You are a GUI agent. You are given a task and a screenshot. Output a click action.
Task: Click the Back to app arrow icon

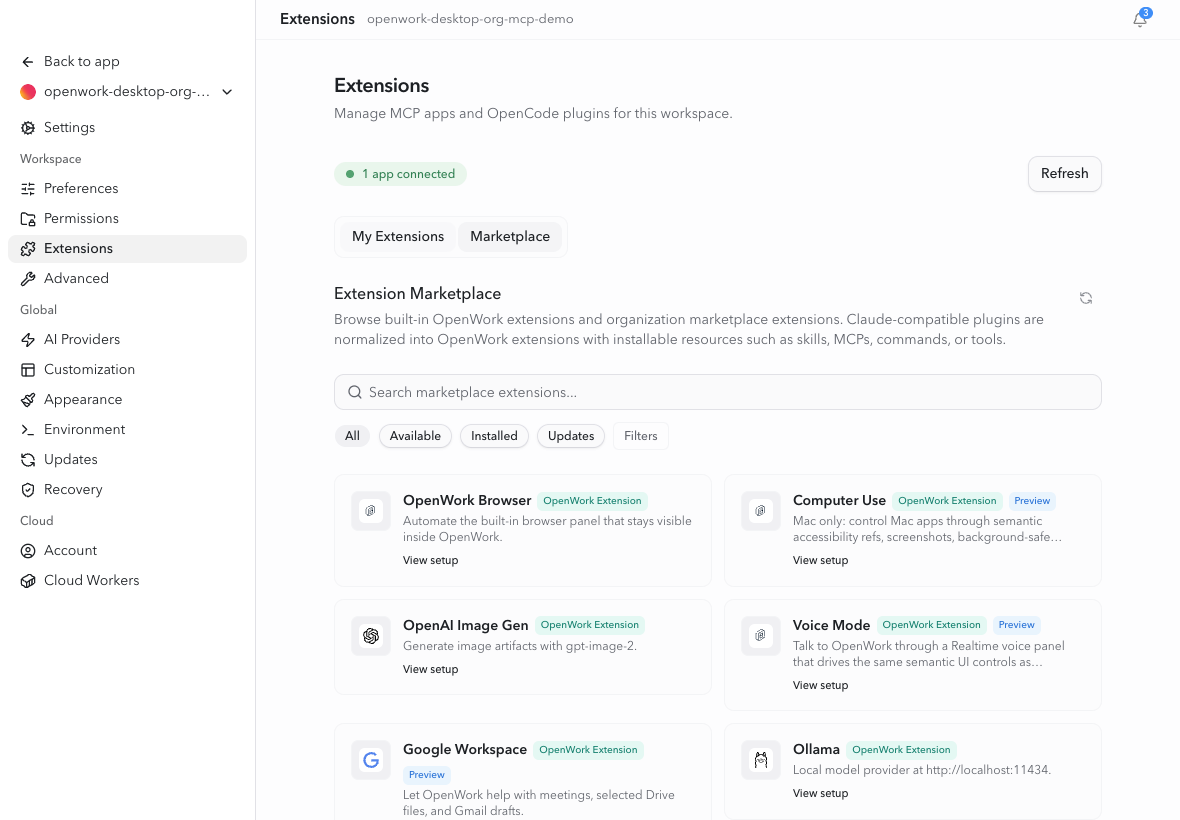28,62
